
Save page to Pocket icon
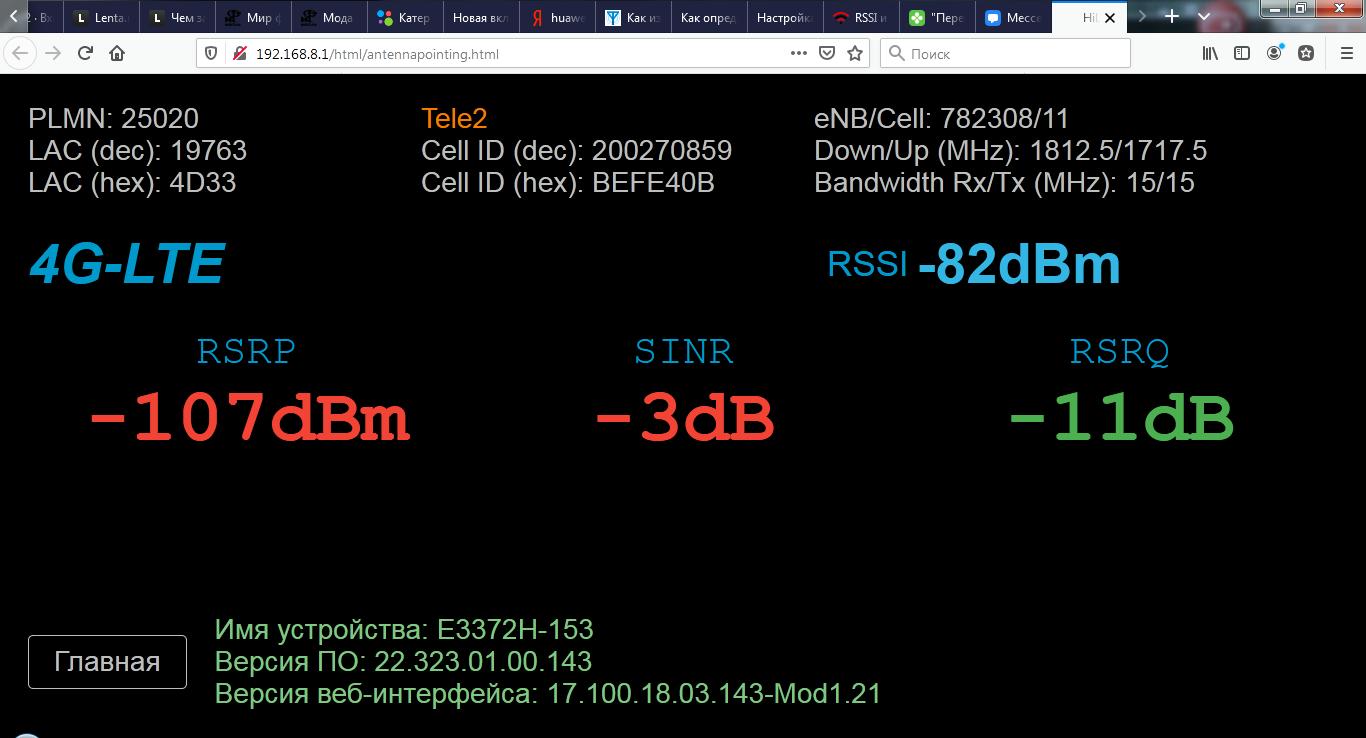pos(827,54)
